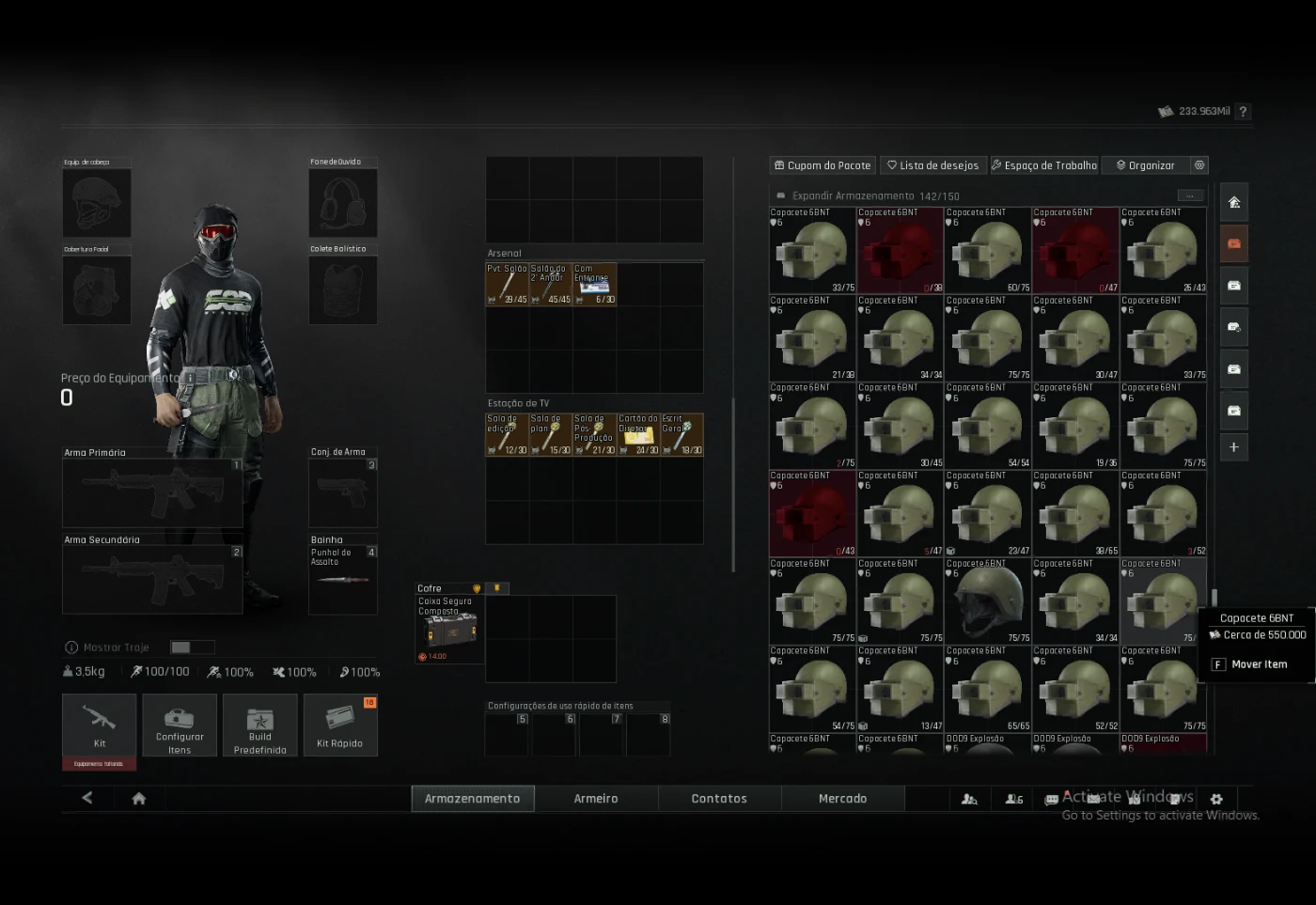The height and width of the screenshot is (905, 1316).
Task: Open the chat messages icon
Action: click(x=1052, y=799)
